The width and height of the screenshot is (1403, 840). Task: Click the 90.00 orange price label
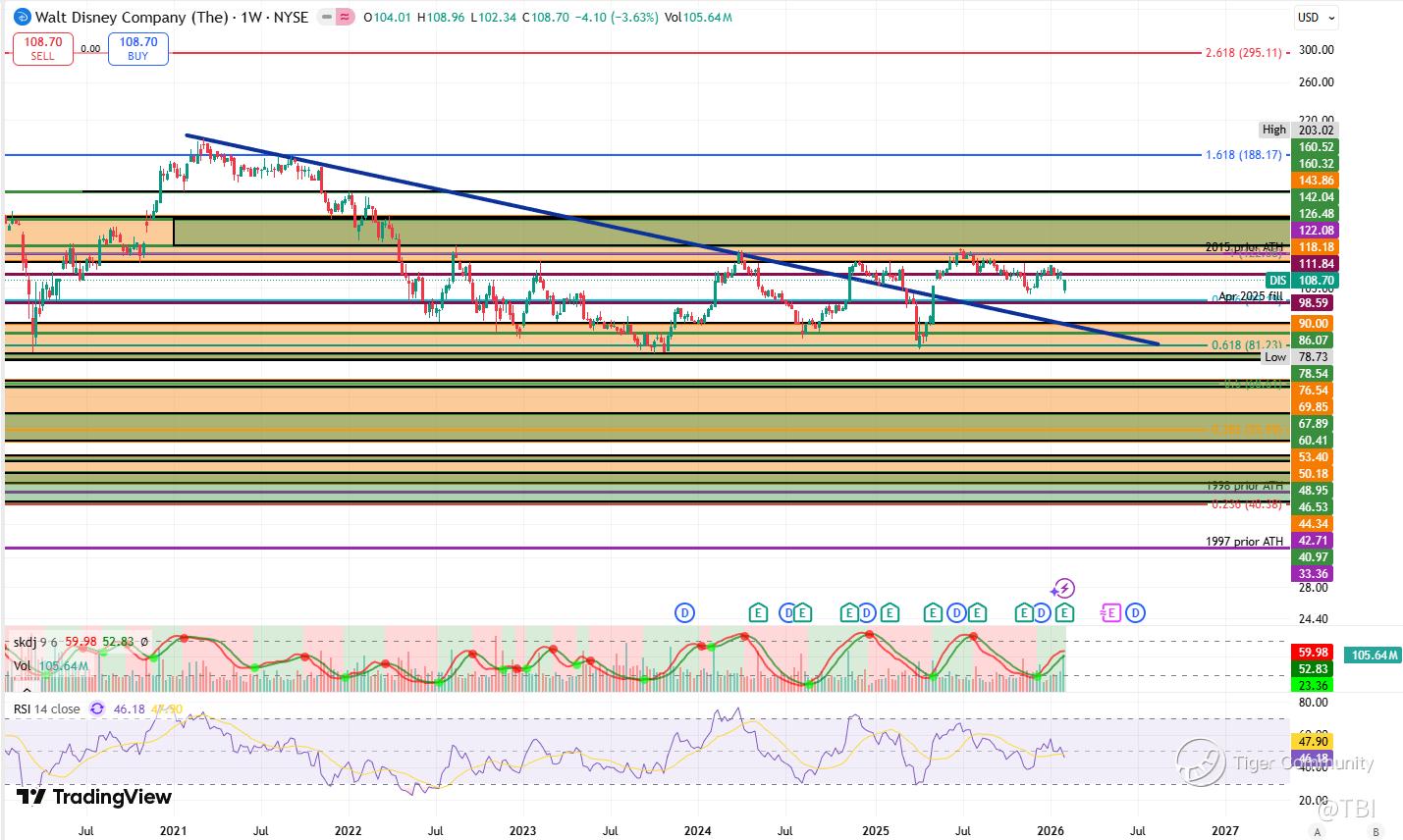click(x=1313, y=323)
